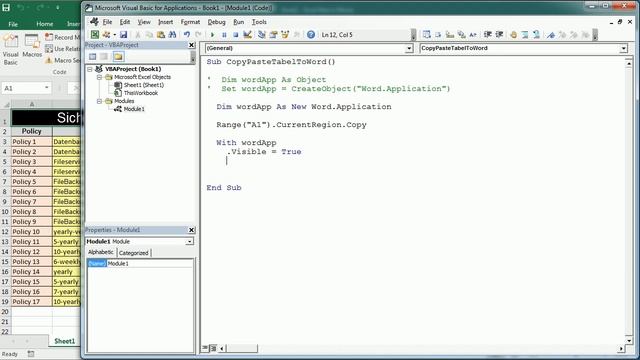Select the Sheet1 worksheet tab in Excel
Screen dimensions: 640x360
pos(64,341)
